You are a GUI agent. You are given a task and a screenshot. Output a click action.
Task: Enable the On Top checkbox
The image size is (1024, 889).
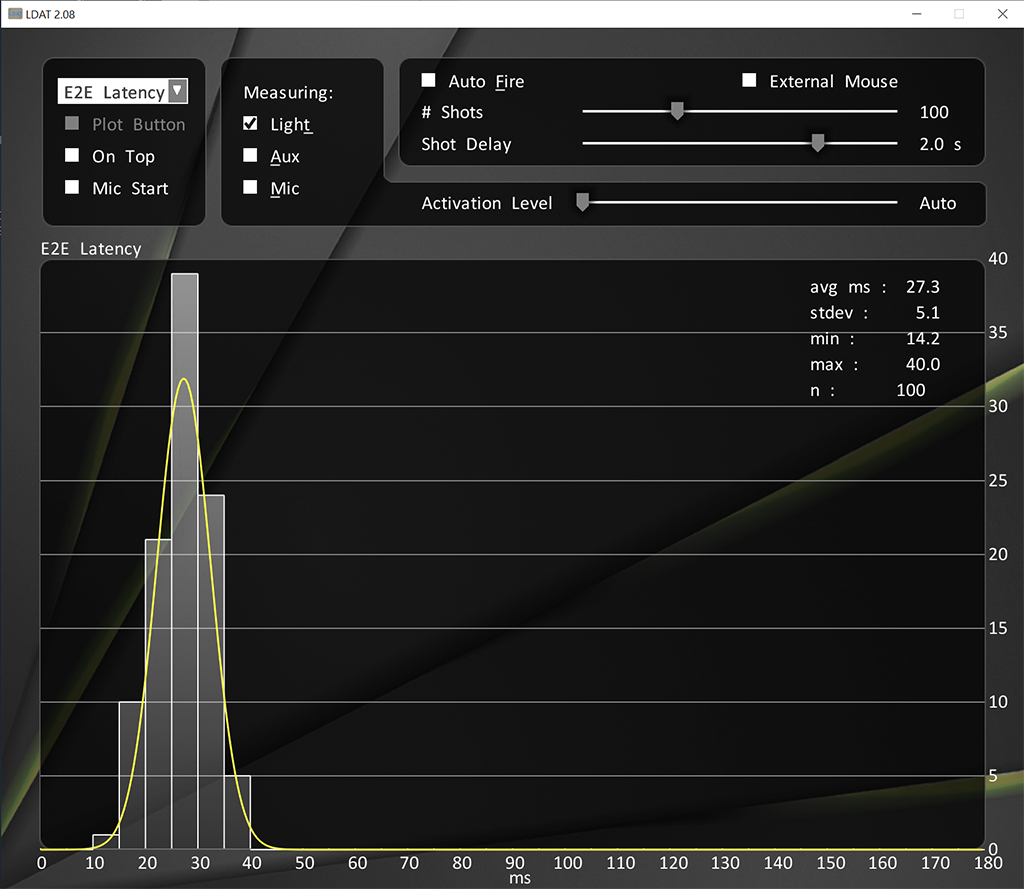tap(72, 155)
